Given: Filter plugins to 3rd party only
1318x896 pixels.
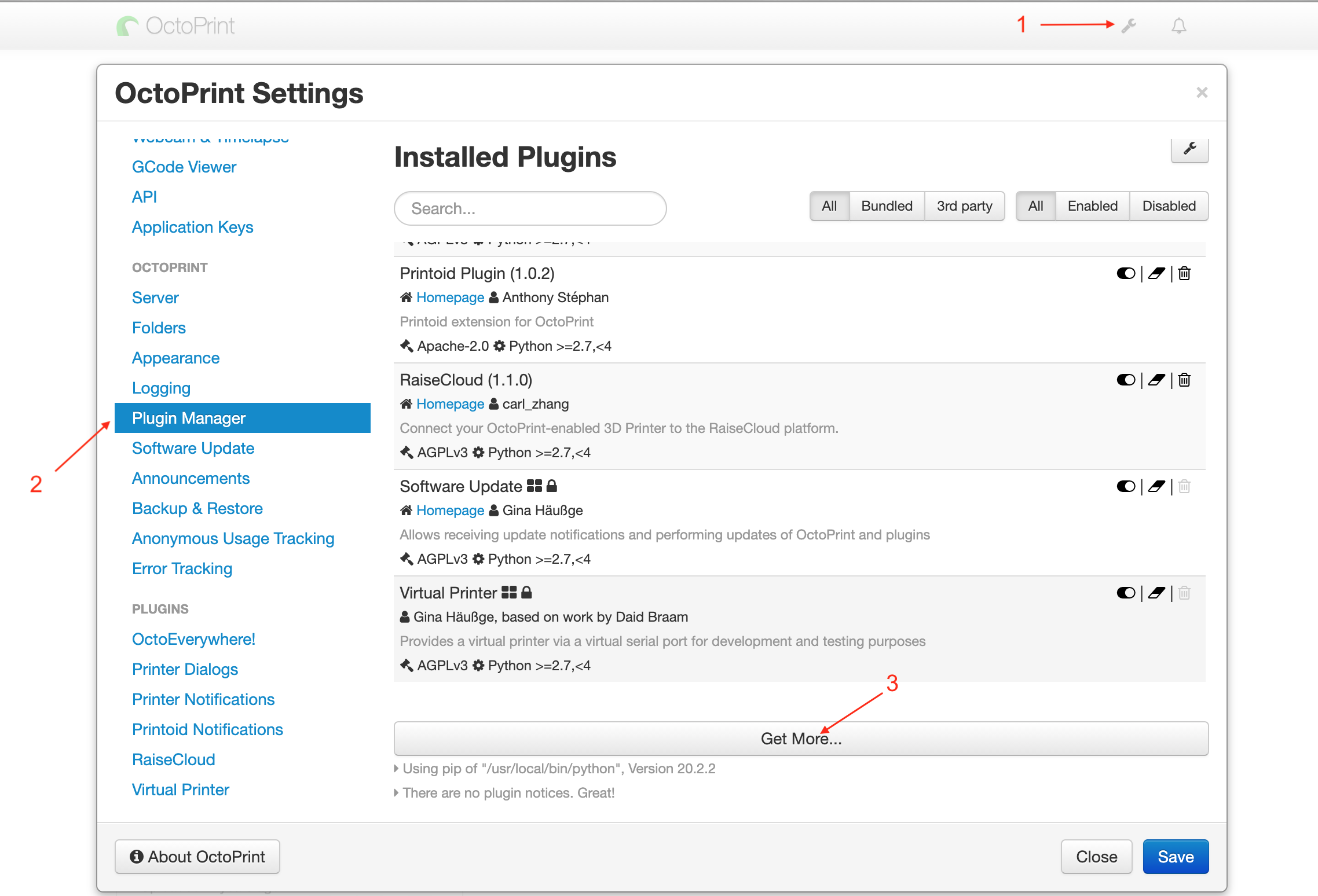Looking at the screenshot, I should 964,206.
